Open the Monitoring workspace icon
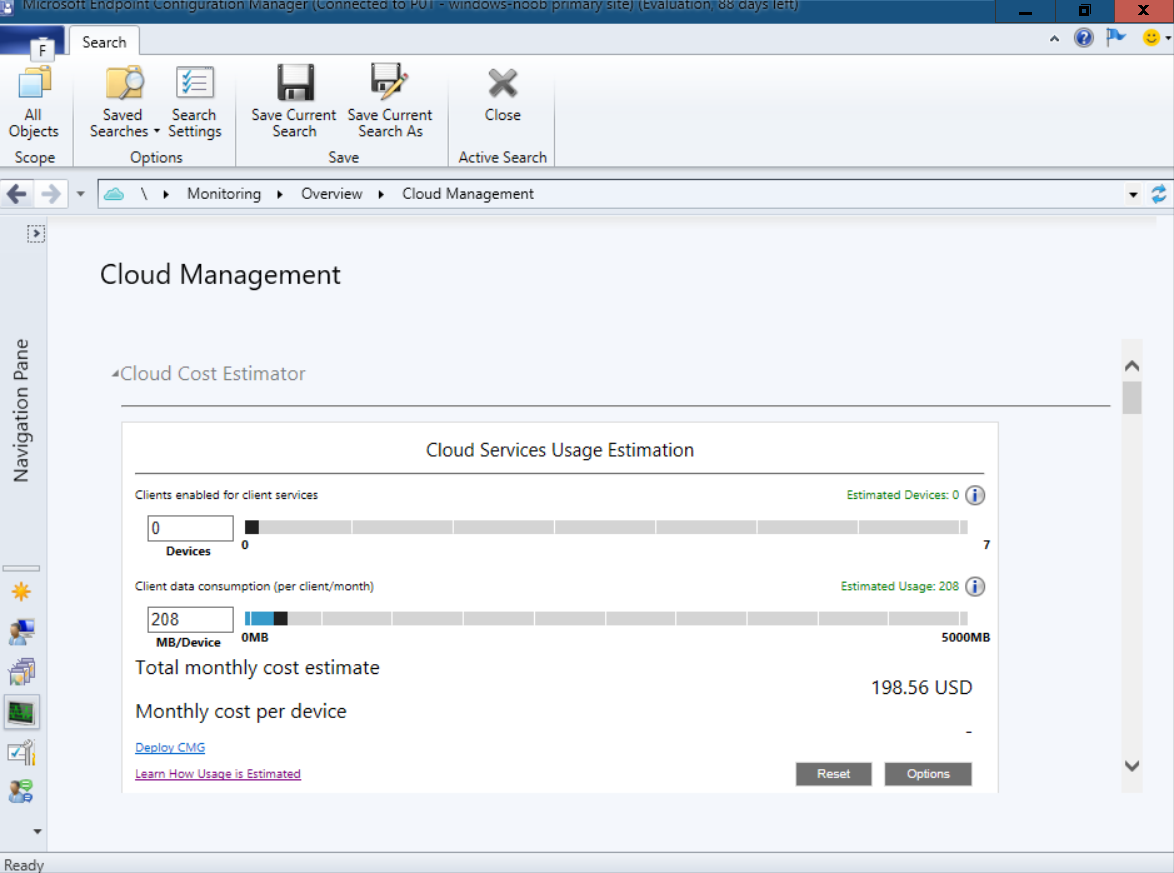 pyautogui.click(x=22, y=713)
